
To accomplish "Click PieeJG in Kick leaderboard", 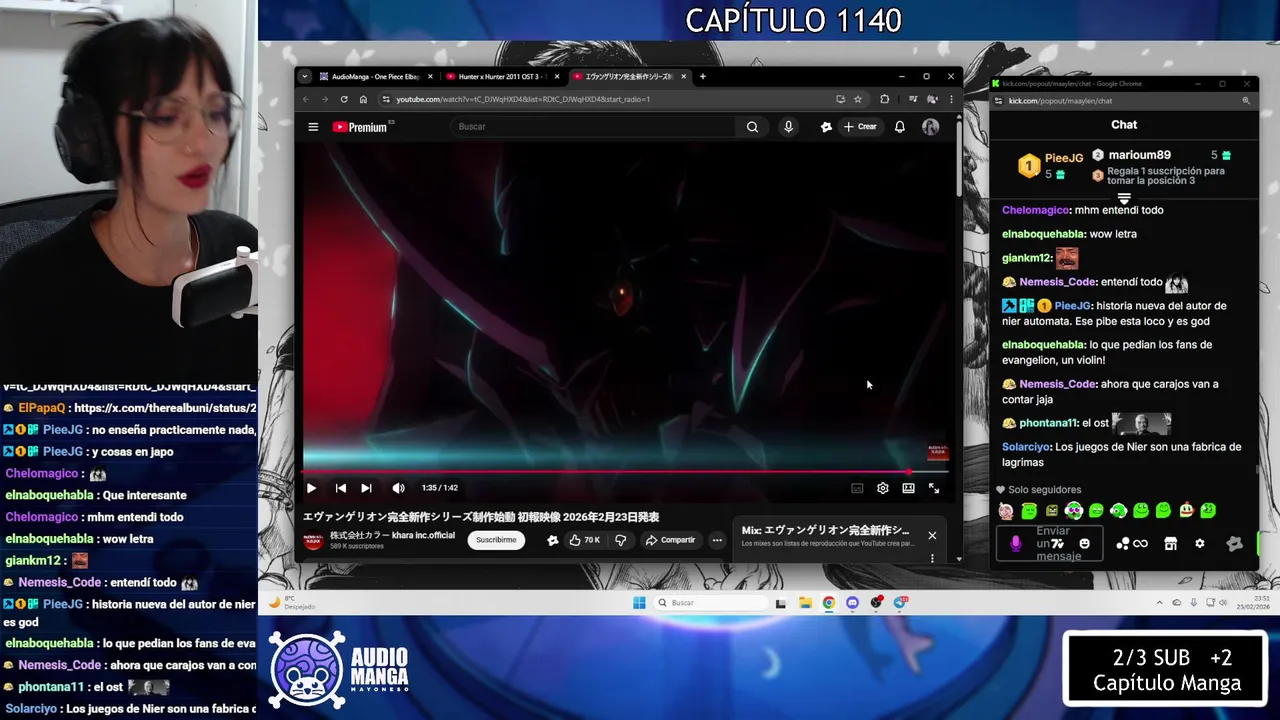I will (1063, 158).
